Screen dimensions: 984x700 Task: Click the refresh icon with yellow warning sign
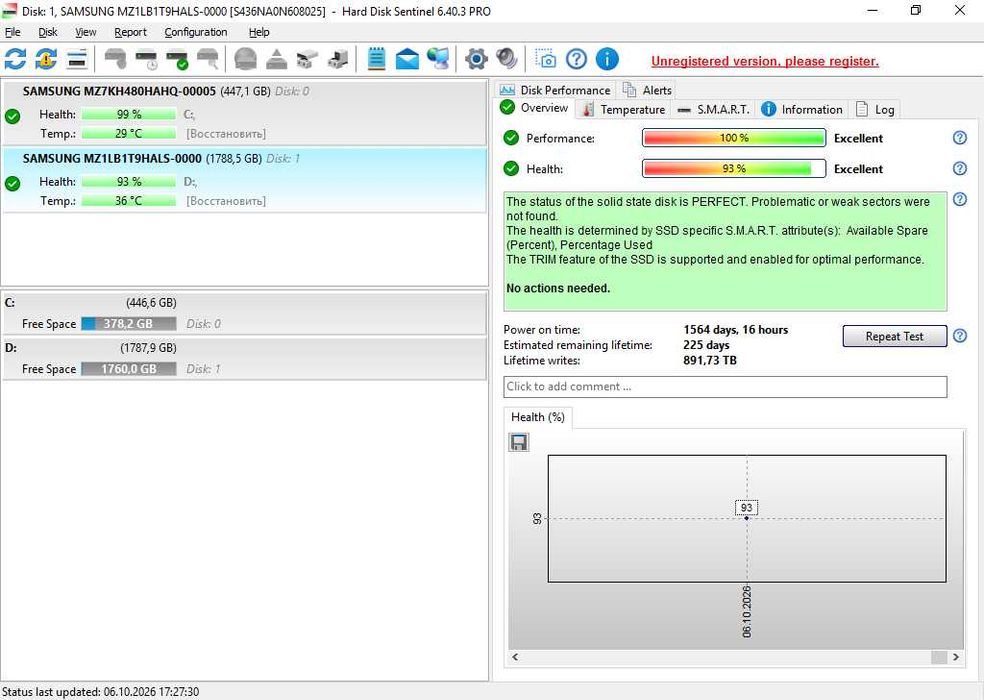(46, 60)
